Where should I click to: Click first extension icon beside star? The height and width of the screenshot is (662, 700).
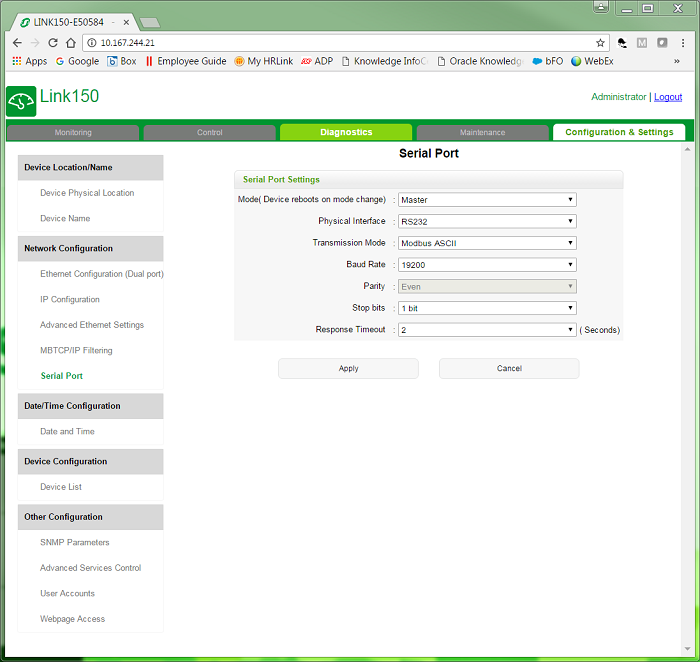click(x=622, y=43)
